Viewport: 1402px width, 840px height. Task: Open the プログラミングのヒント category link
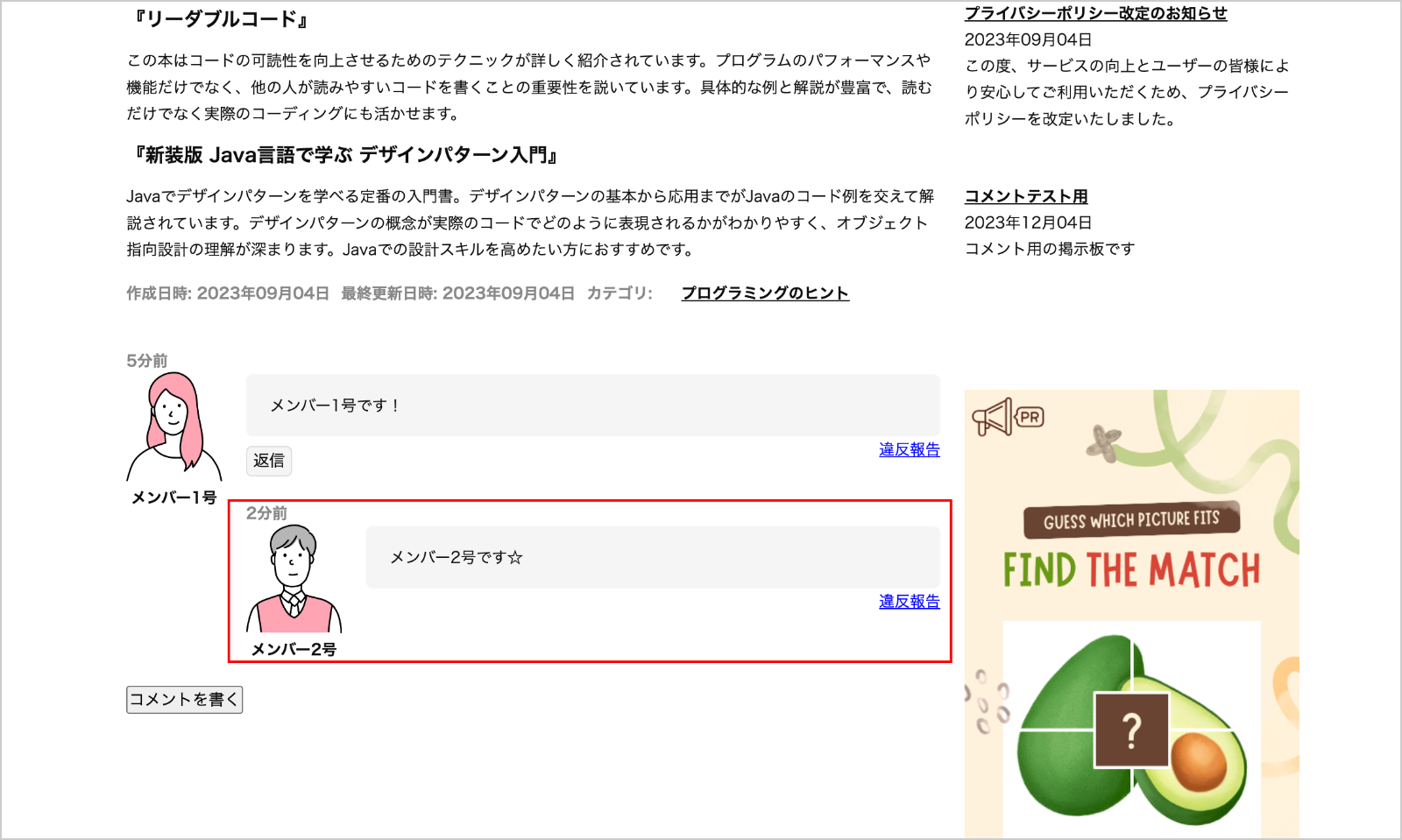click(x=765, y=293)
